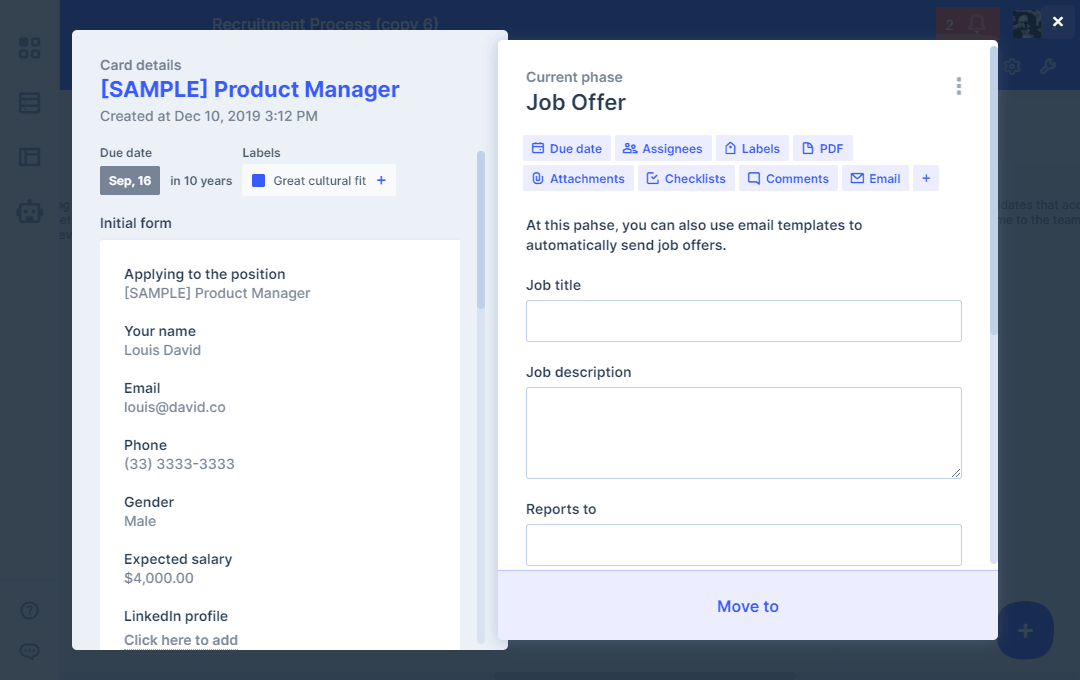Open the Email option
Viewport: 1080px width, 680px height.
click(875, 178)
